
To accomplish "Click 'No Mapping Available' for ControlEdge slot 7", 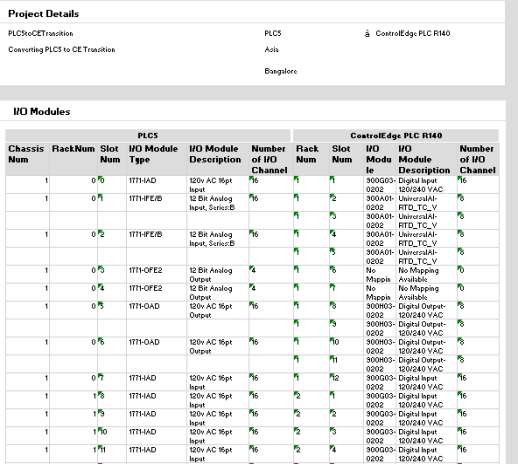I will 419,293.
